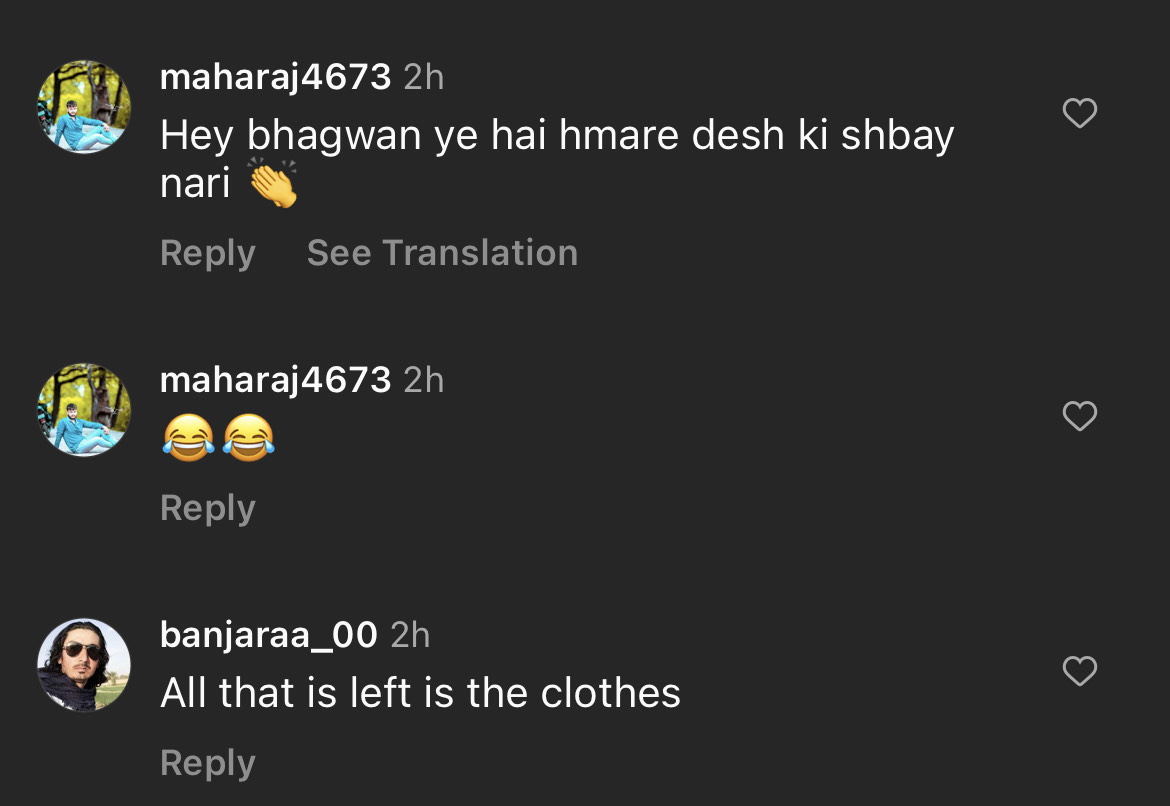This screenshot has height=806, width=1170.
Task: Tap heart on the laughing emoji comment
Action: pos(1079,416)
